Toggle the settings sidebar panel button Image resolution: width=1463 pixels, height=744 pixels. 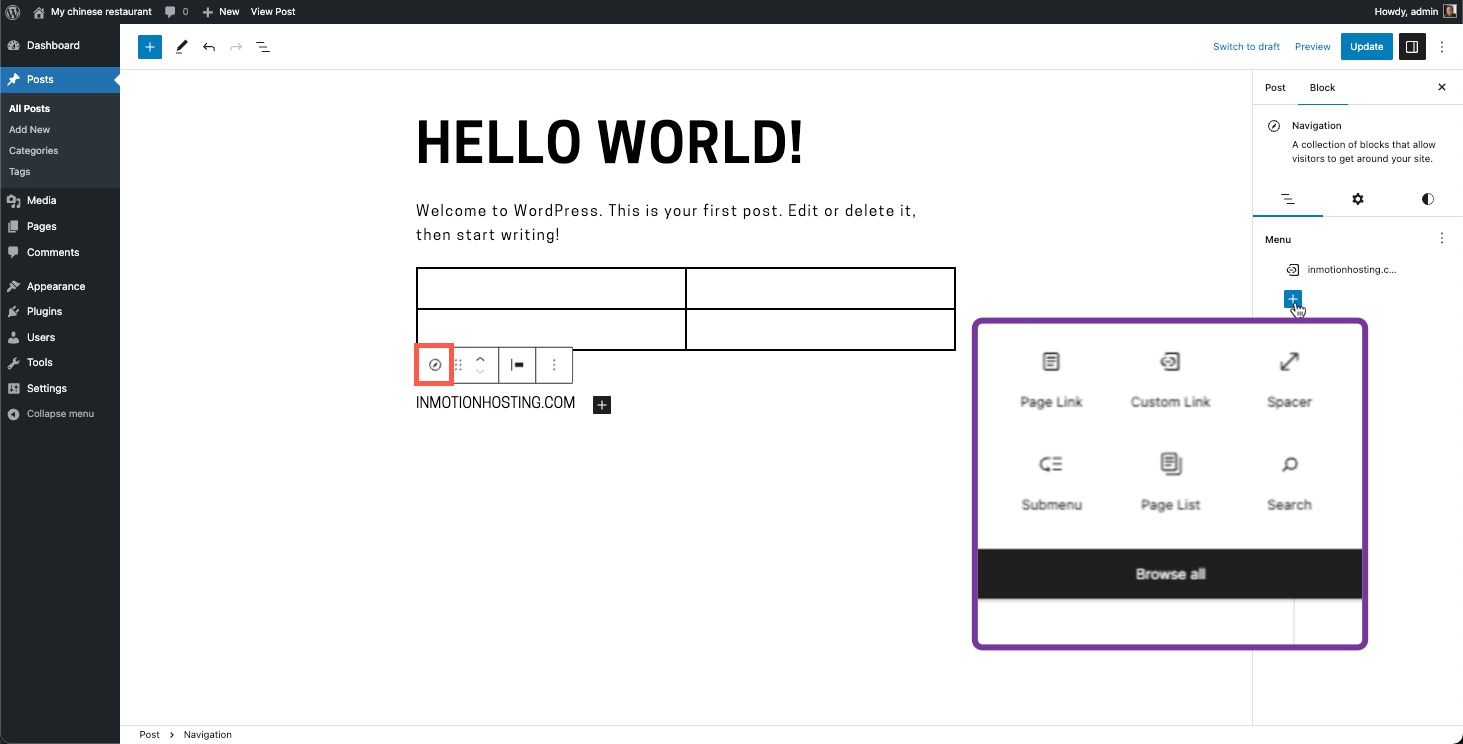tap(1412, 47)
